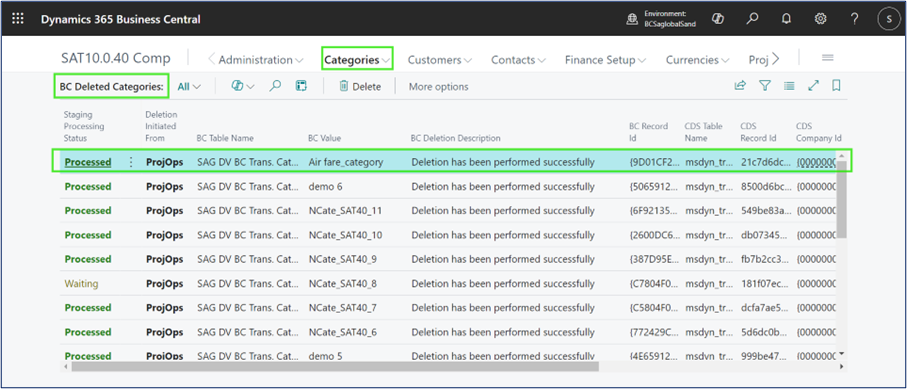Select the NCate_SAT40_11 cell
Viewport: 907px width, 389px height.
pyautogui.click(x=345, y=211)
